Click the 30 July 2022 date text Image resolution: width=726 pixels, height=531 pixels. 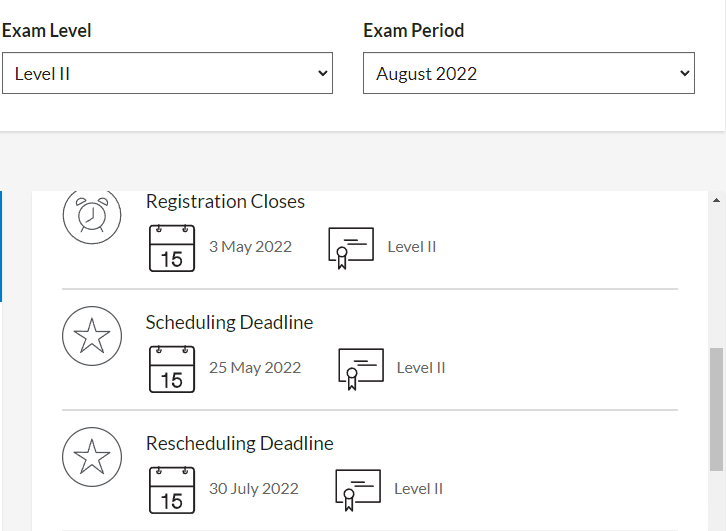[254, 489]
